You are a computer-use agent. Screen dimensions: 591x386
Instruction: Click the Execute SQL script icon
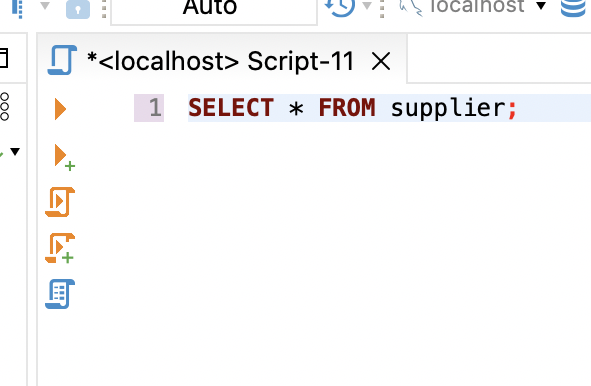(60, 202)
